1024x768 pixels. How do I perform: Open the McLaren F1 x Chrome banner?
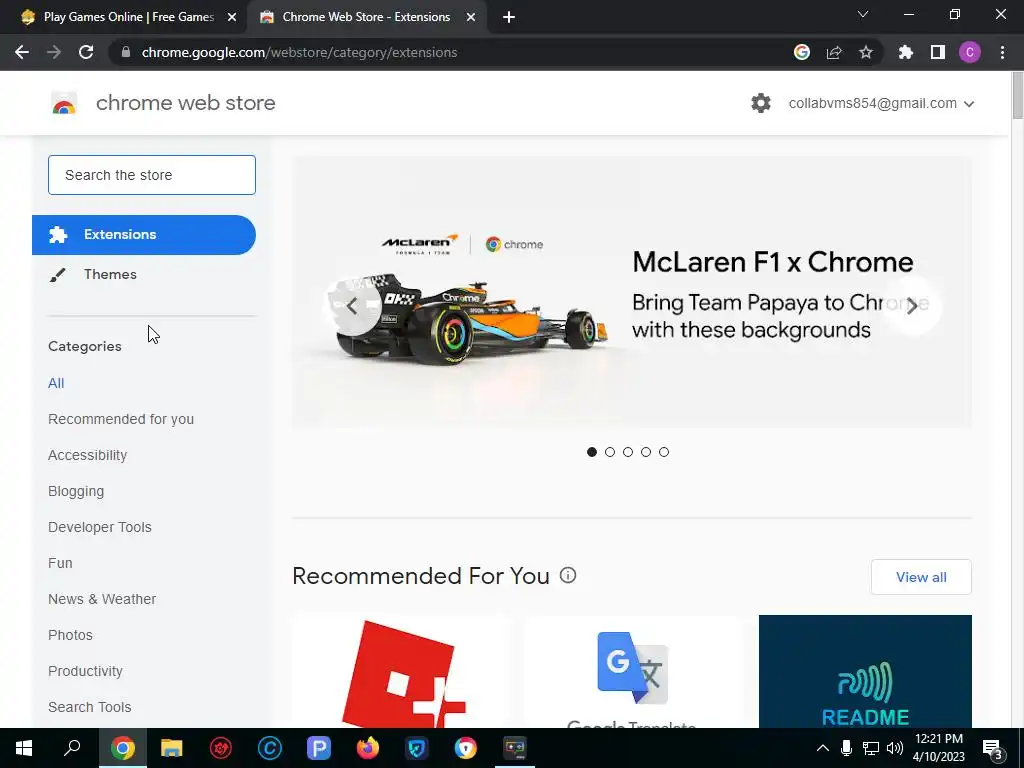[x=632, y=292]
